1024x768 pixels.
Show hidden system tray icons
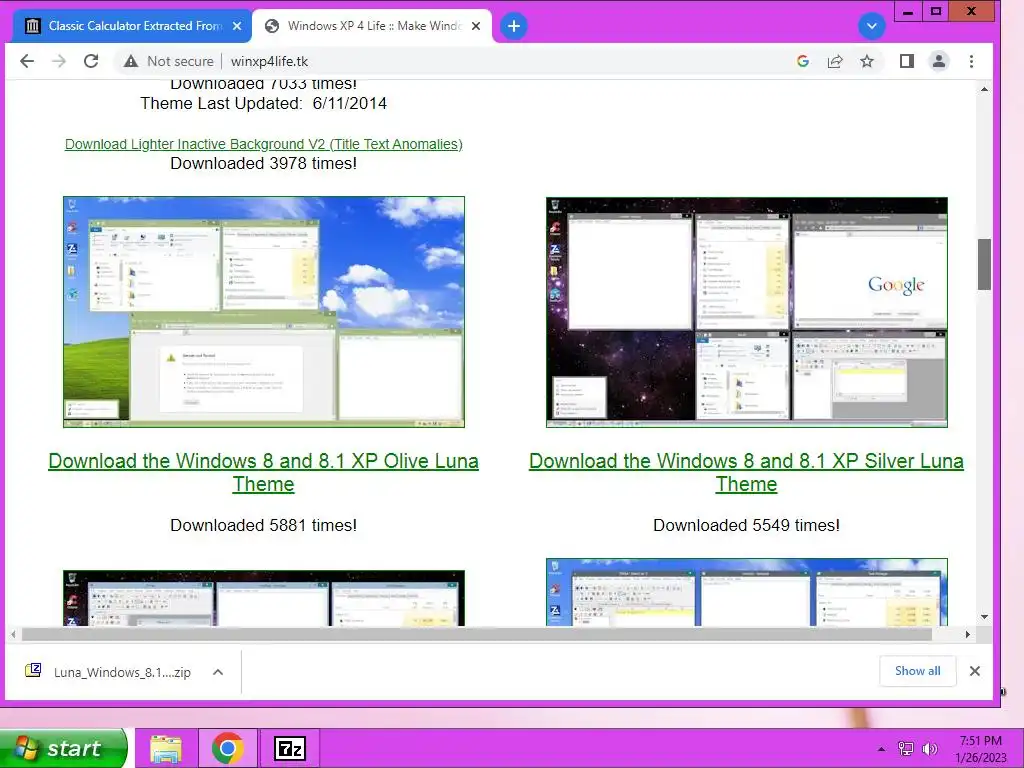click(881, 749)
